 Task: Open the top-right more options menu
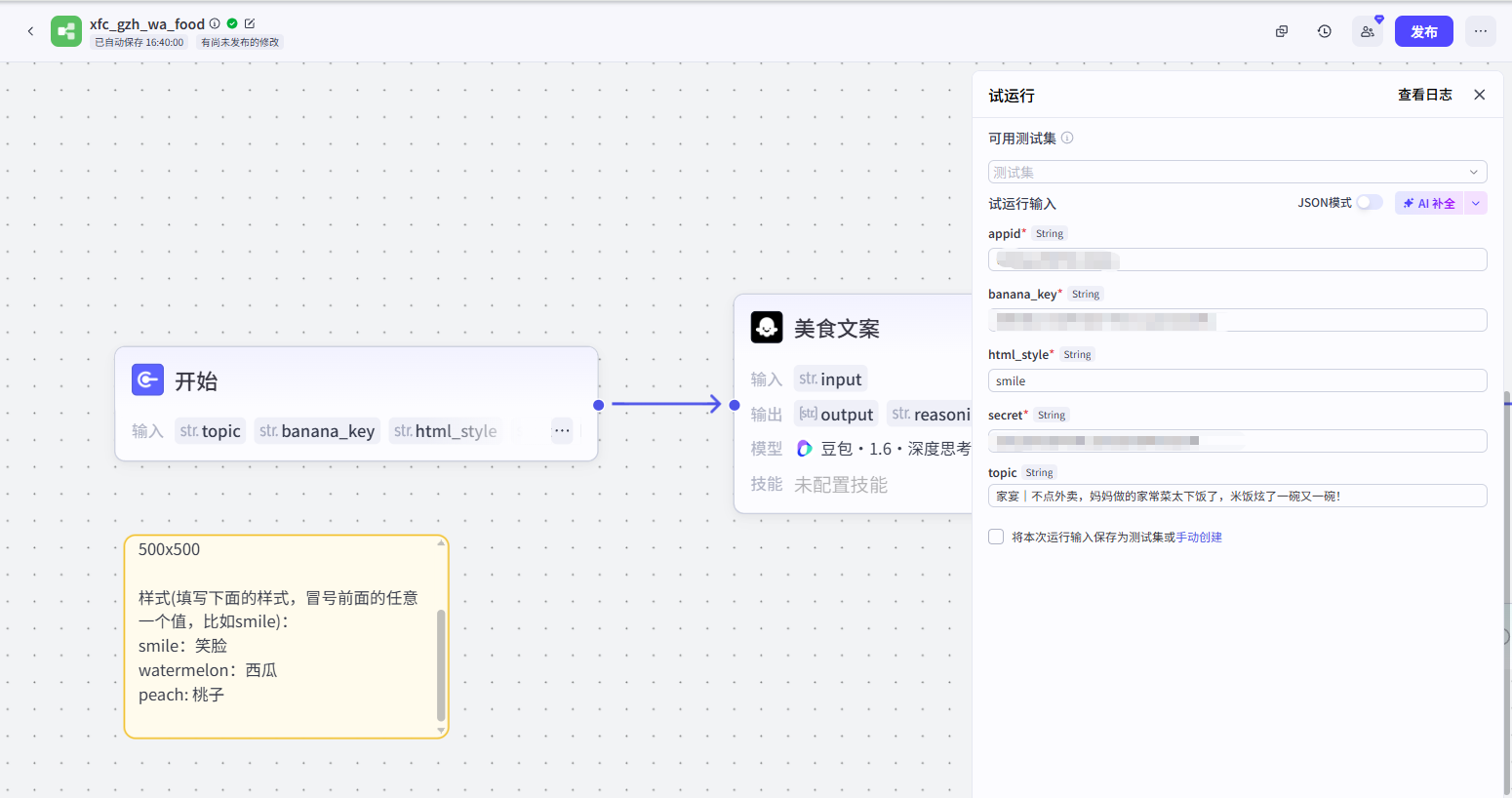1481,31
